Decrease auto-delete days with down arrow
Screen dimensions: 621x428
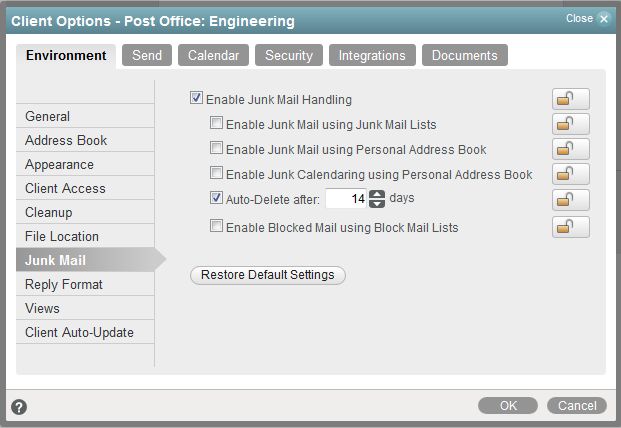(x=377, y=204)
